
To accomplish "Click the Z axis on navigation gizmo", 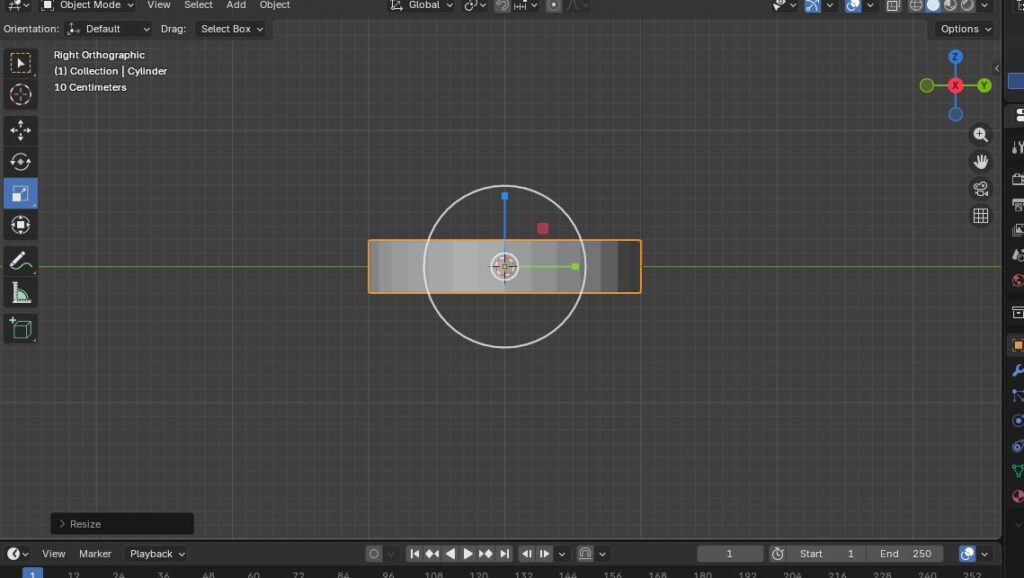I will point(955,57).
